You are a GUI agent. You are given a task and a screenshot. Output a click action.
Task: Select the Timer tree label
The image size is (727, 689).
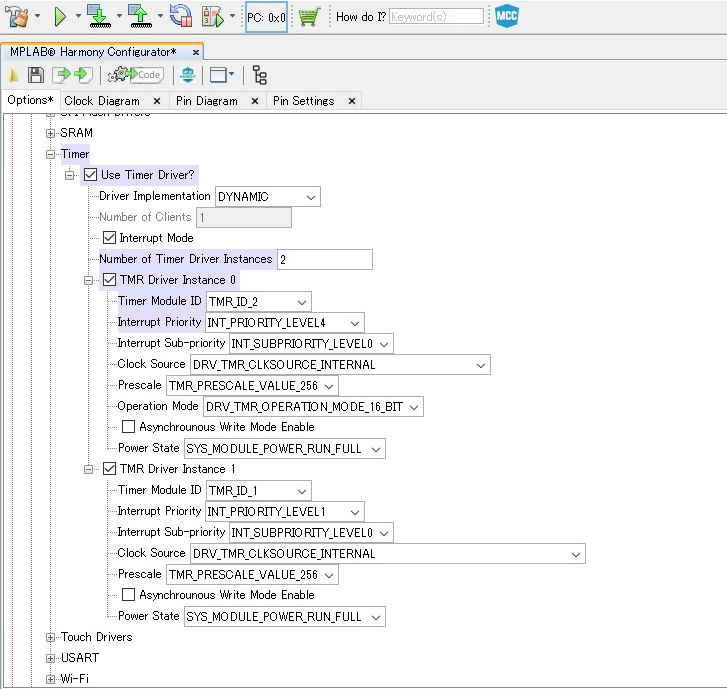[75, 154]
